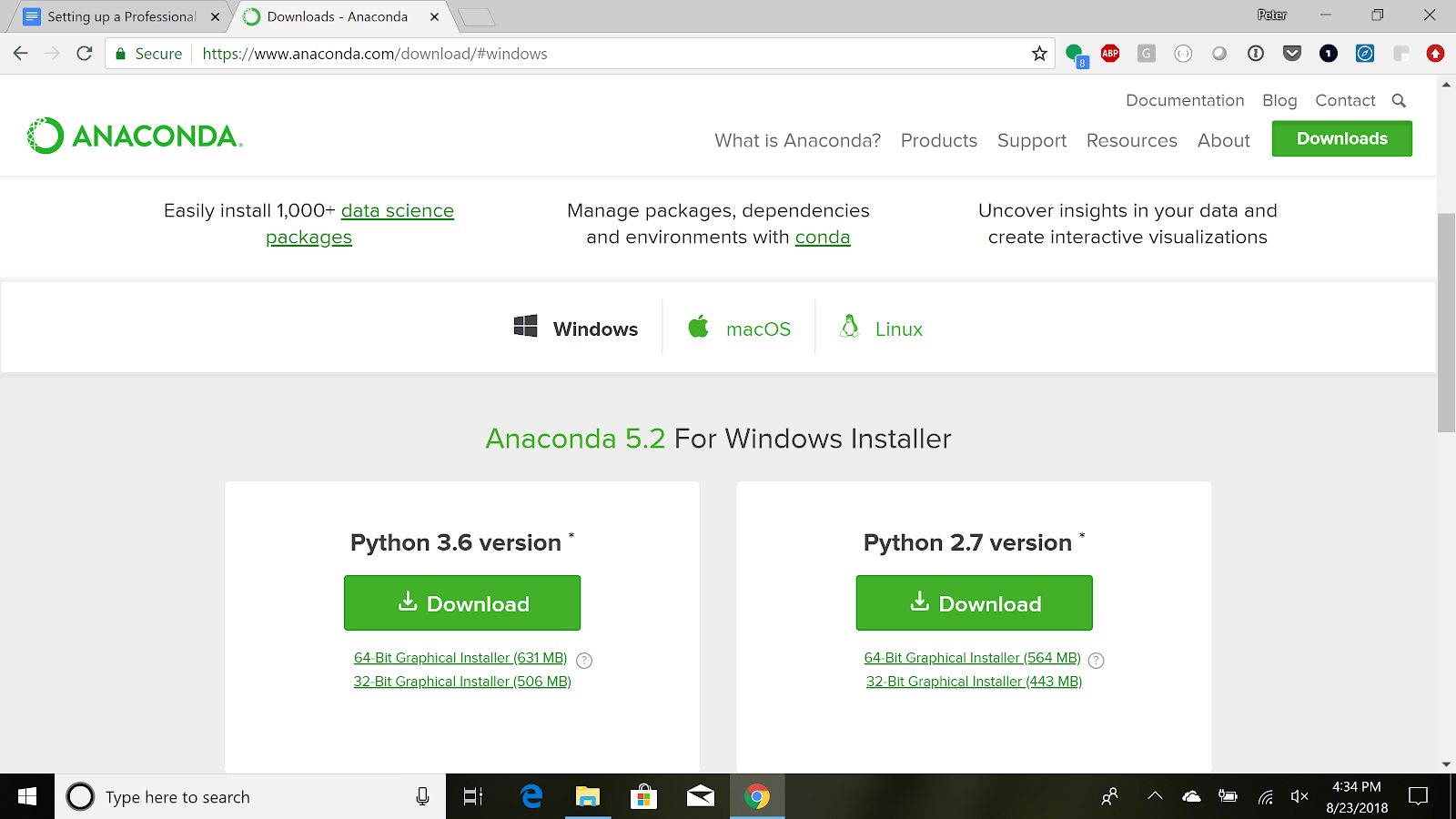Image resolution: width=1456 pixels, height=819 pixels.
Task: Open File Explorer from the taskbar
Action: click(588, 797)
